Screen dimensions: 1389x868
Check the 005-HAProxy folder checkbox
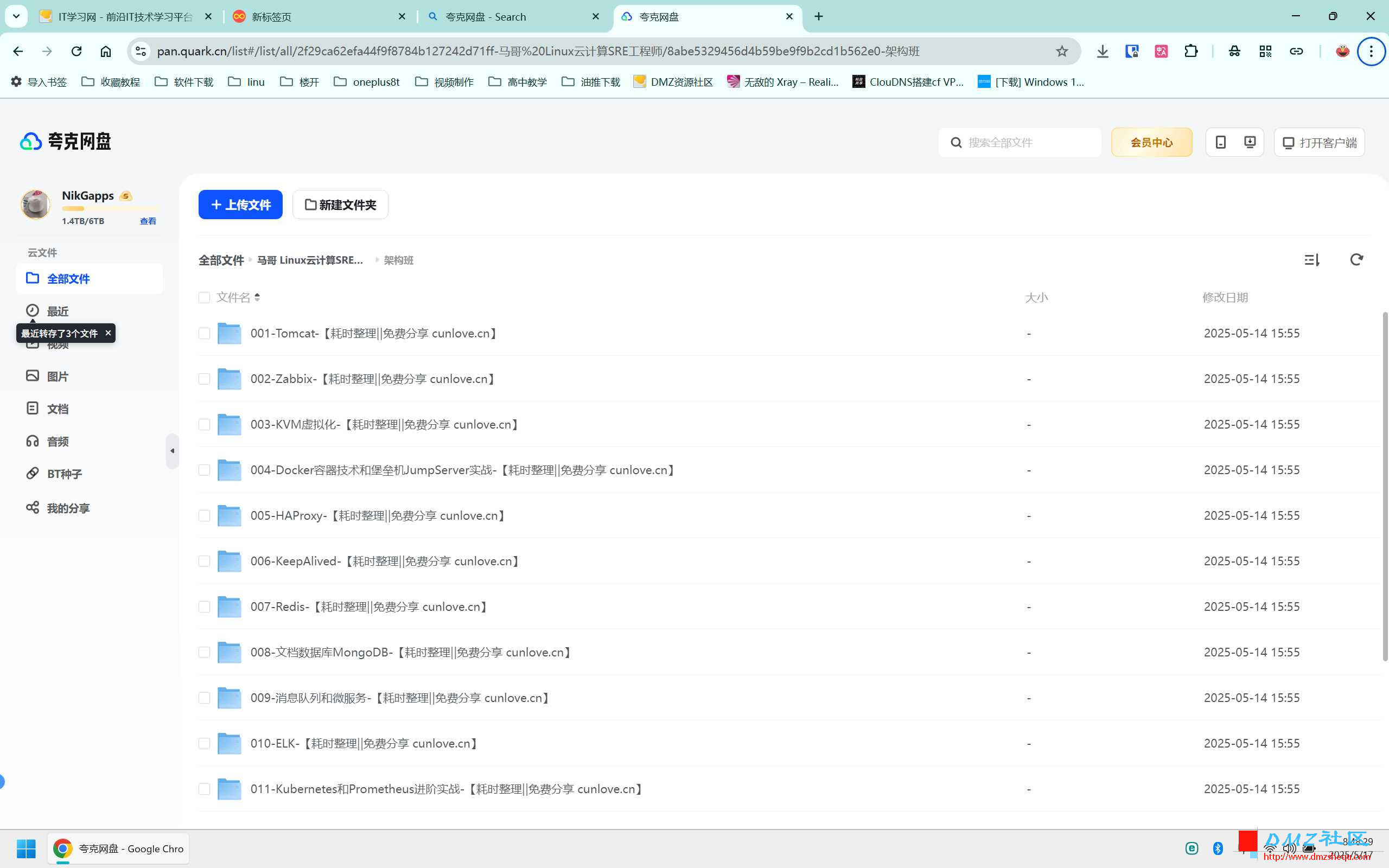204,515
